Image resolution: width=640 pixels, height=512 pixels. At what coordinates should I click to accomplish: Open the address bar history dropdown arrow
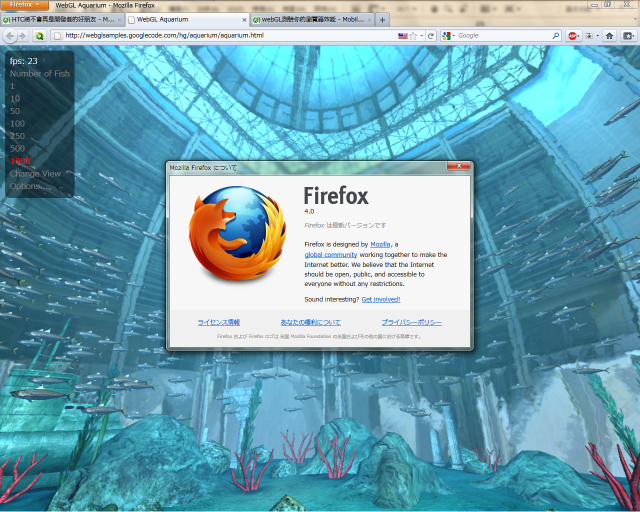(x=422, y=36)
